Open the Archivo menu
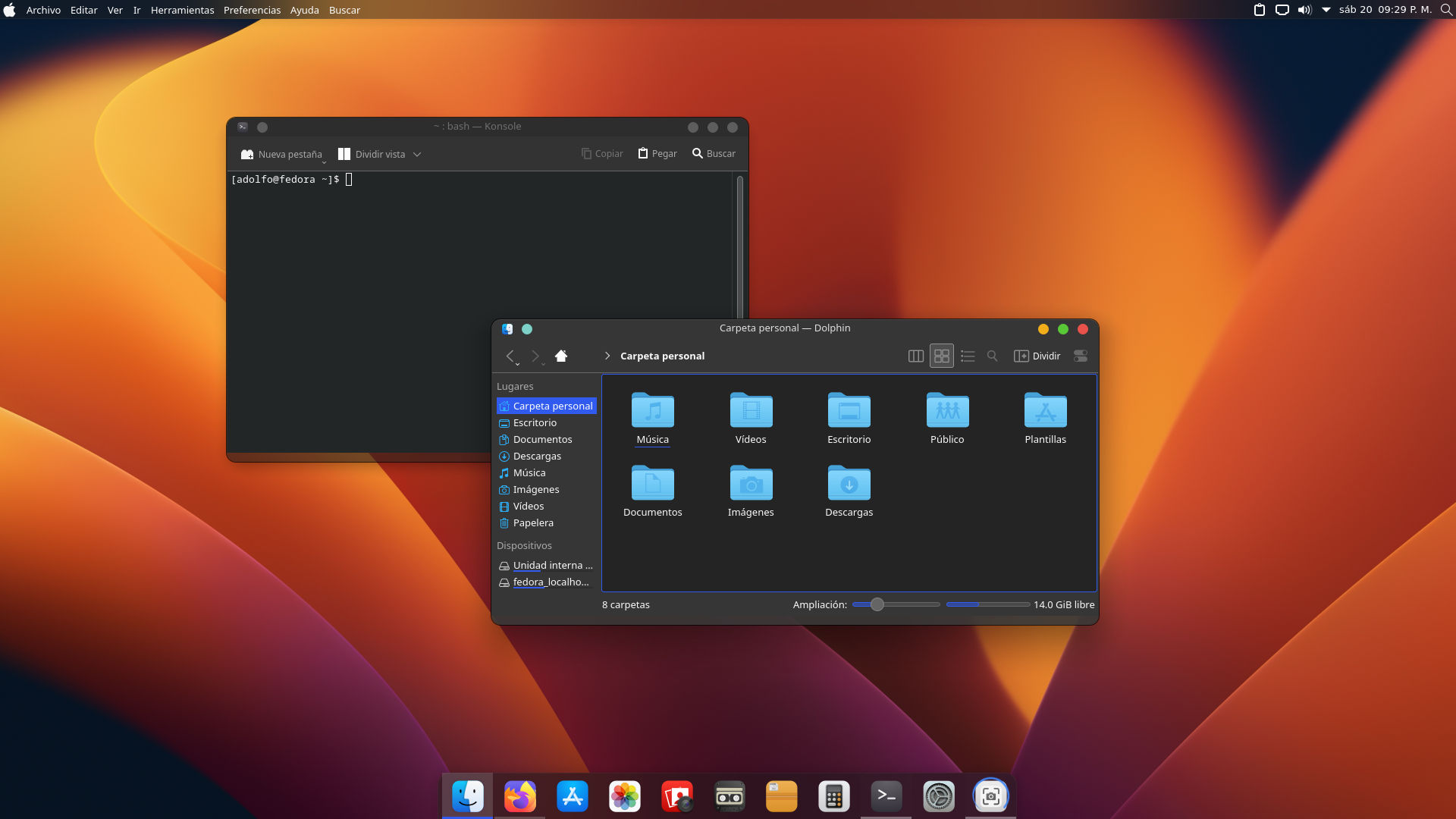 [43, 10]
